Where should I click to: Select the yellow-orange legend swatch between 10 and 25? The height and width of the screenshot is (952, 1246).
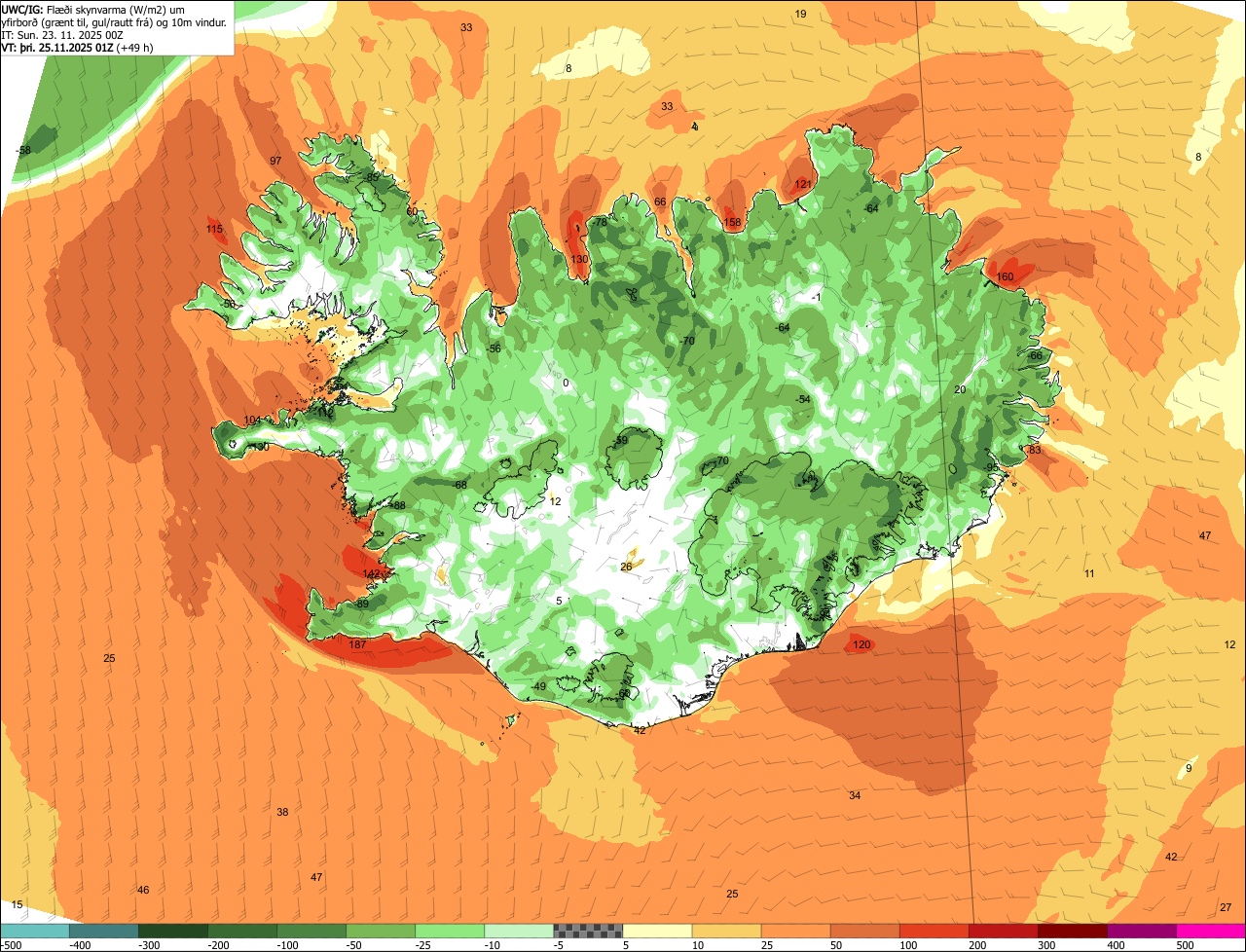(725, 931)
